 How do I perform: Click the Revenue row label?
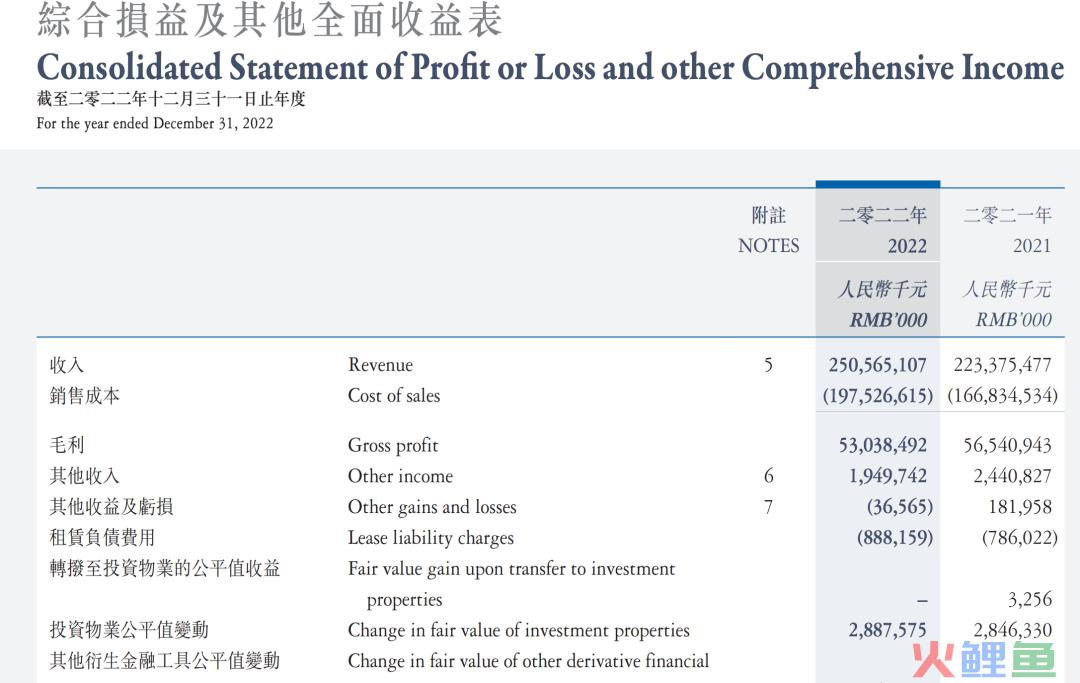(380, 365)
